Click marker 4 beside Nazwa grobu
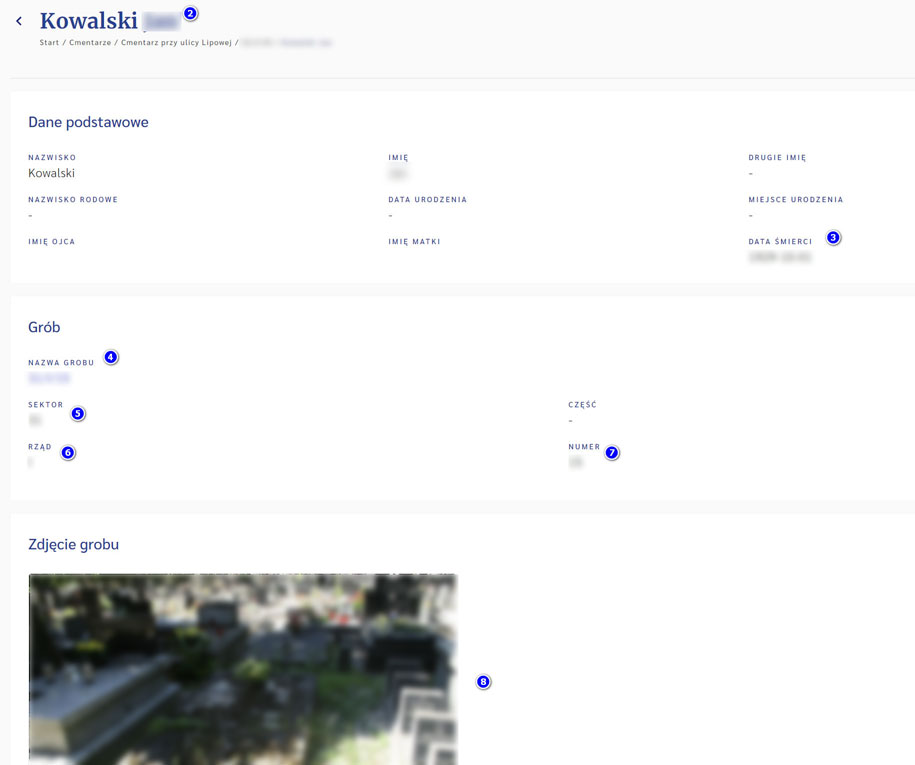Screen dimensions: 915x765 (x=111, y=357)
